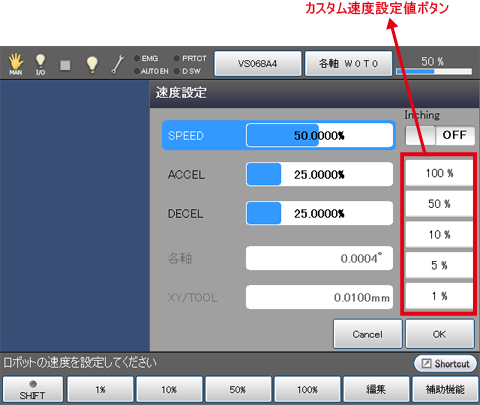Select the SPEED slider bar

(319, 135)
